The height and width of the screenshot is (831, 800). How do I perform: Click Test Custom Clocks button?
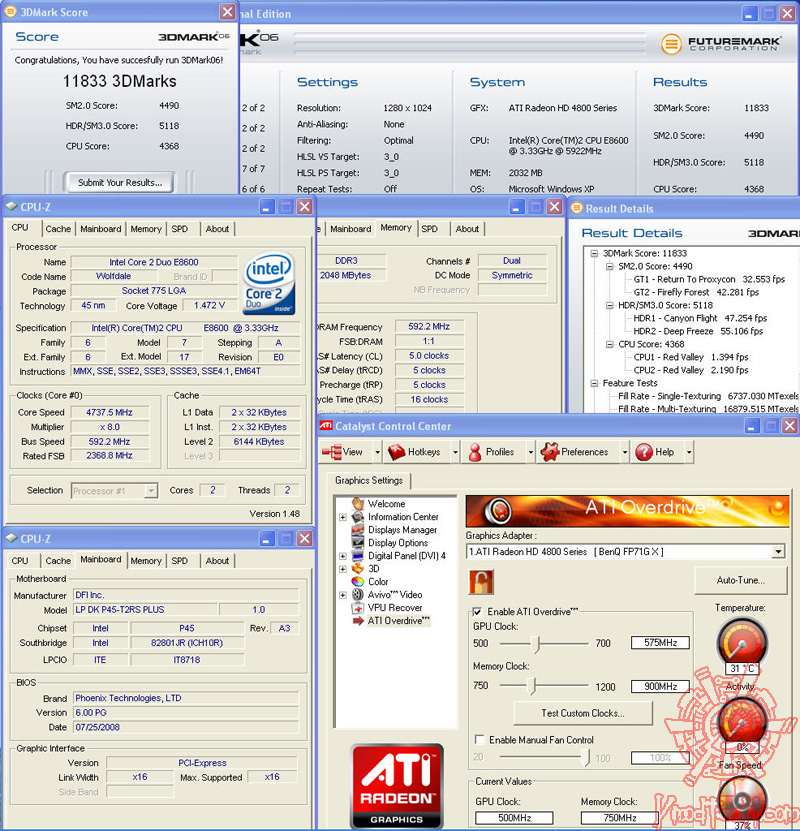583,713
